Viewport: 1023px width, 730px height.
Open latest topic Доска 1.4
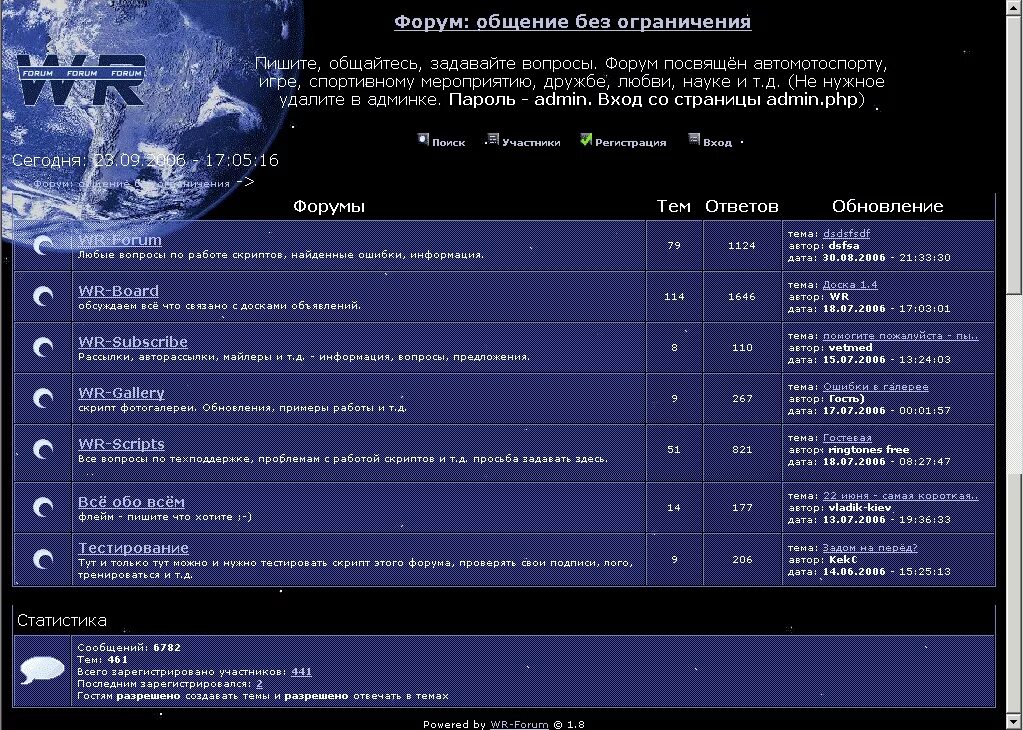(x=850, y=284)
